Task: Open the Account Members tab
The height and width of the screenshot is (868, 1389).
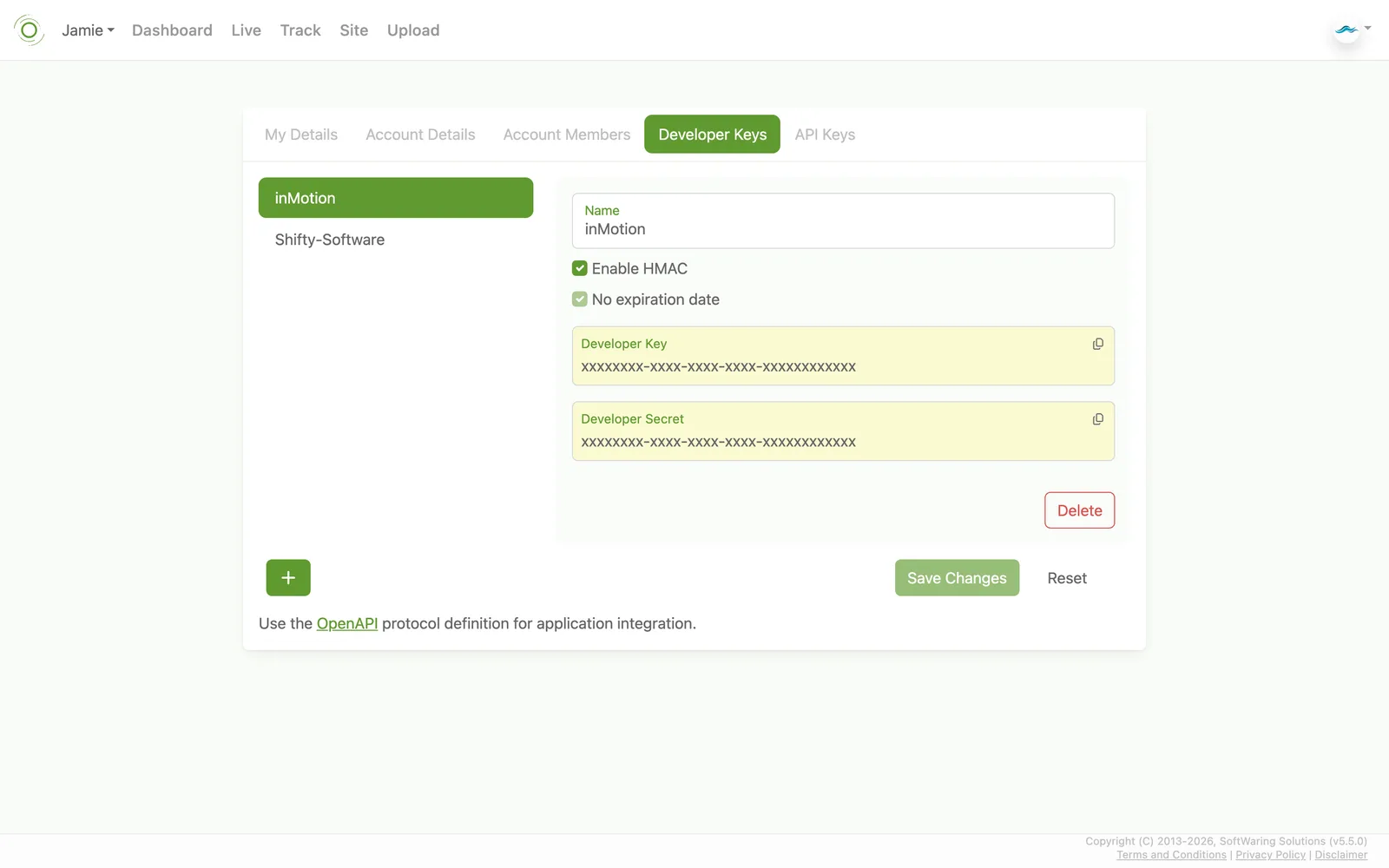Action: tap(567, 135)
